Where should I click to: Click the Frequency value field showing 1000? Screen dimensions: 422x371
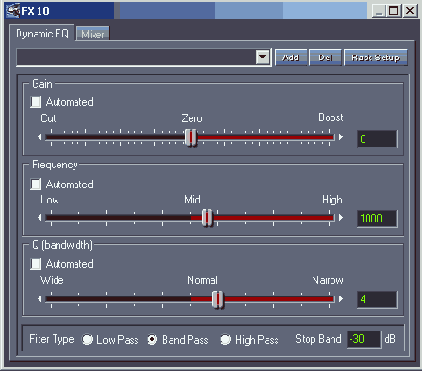(377, 219)
